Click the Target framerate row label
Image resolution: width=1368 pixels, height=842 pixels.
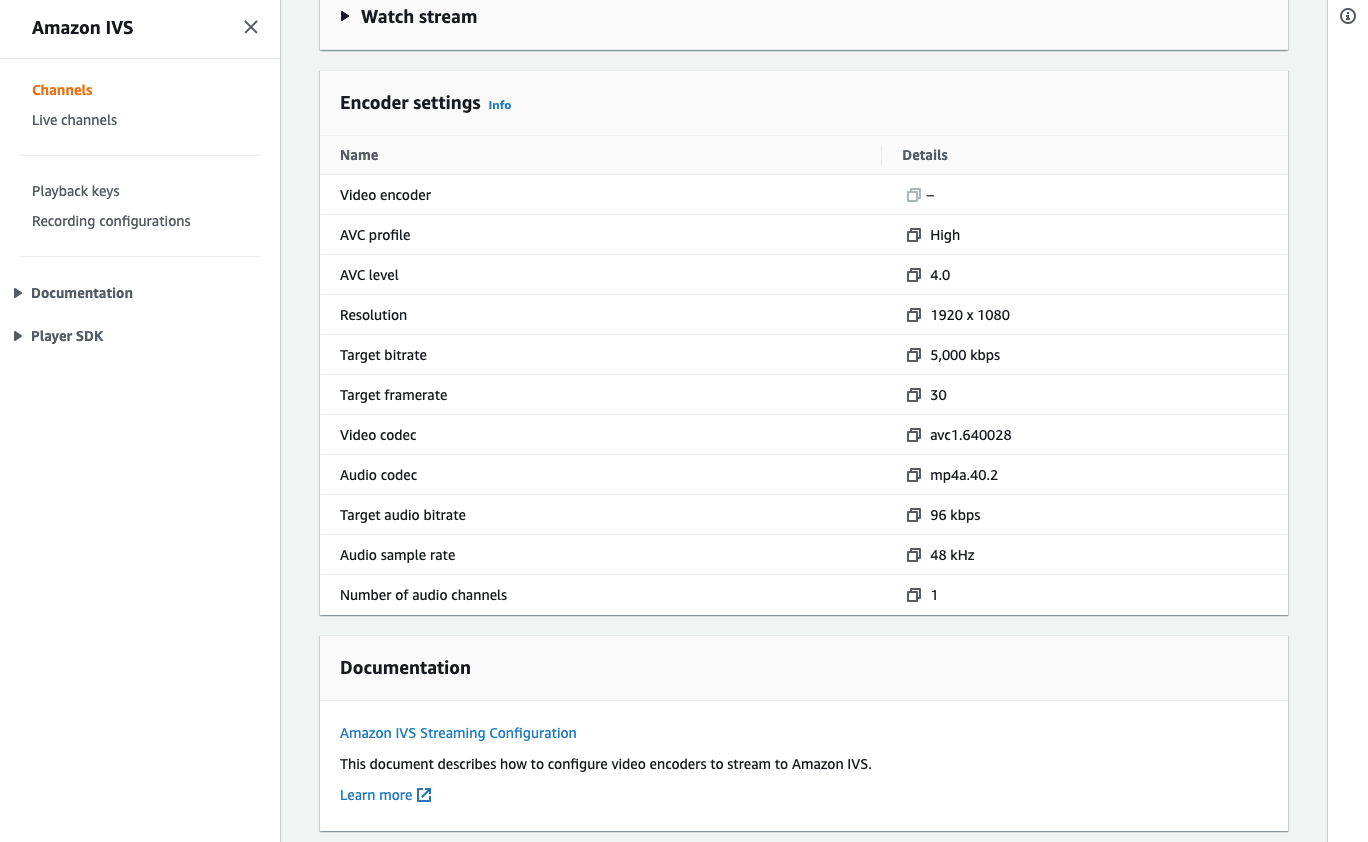click(393, 395)
